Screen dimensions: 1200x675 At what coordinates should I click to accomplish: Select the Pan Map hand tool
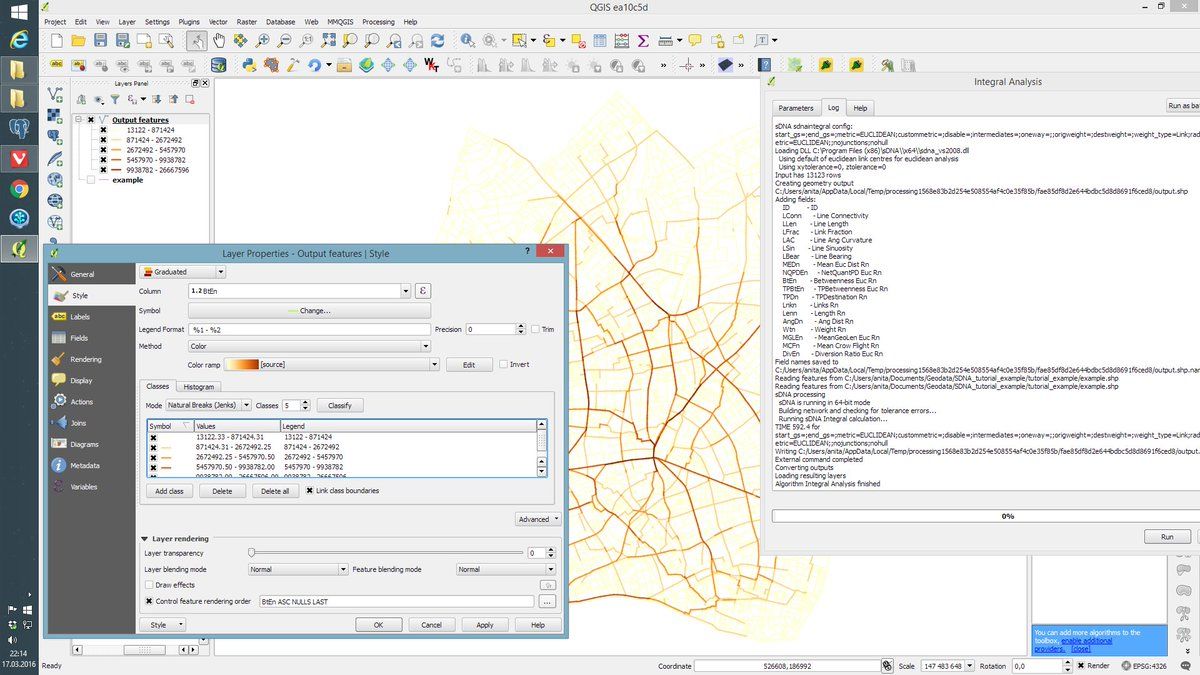[219, 41]
